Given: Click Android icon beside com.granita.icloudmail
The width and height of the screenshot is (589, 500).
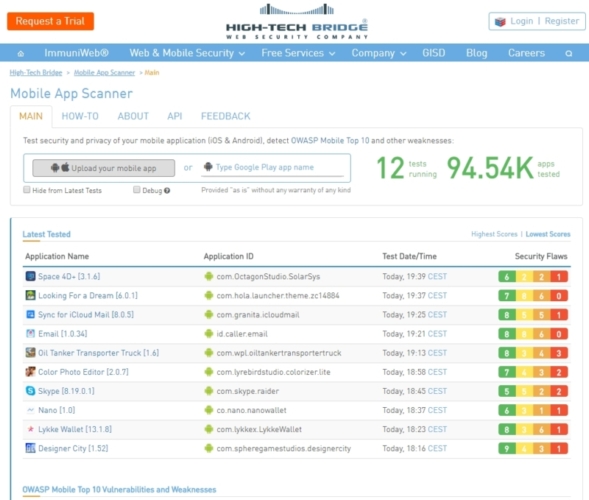Looking at the screenshot, I should (x=209, y=314).
